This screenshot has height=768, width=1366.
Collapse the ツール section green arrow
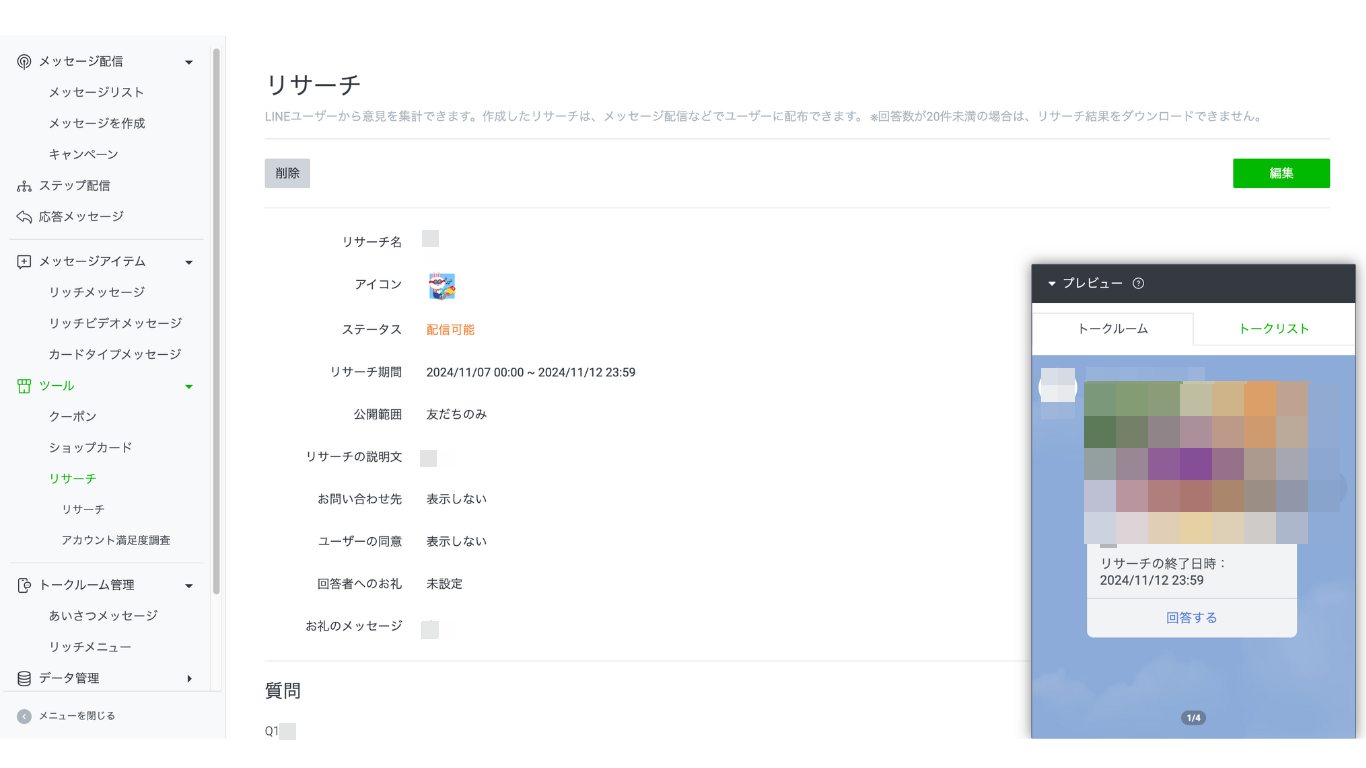(189, 387)
